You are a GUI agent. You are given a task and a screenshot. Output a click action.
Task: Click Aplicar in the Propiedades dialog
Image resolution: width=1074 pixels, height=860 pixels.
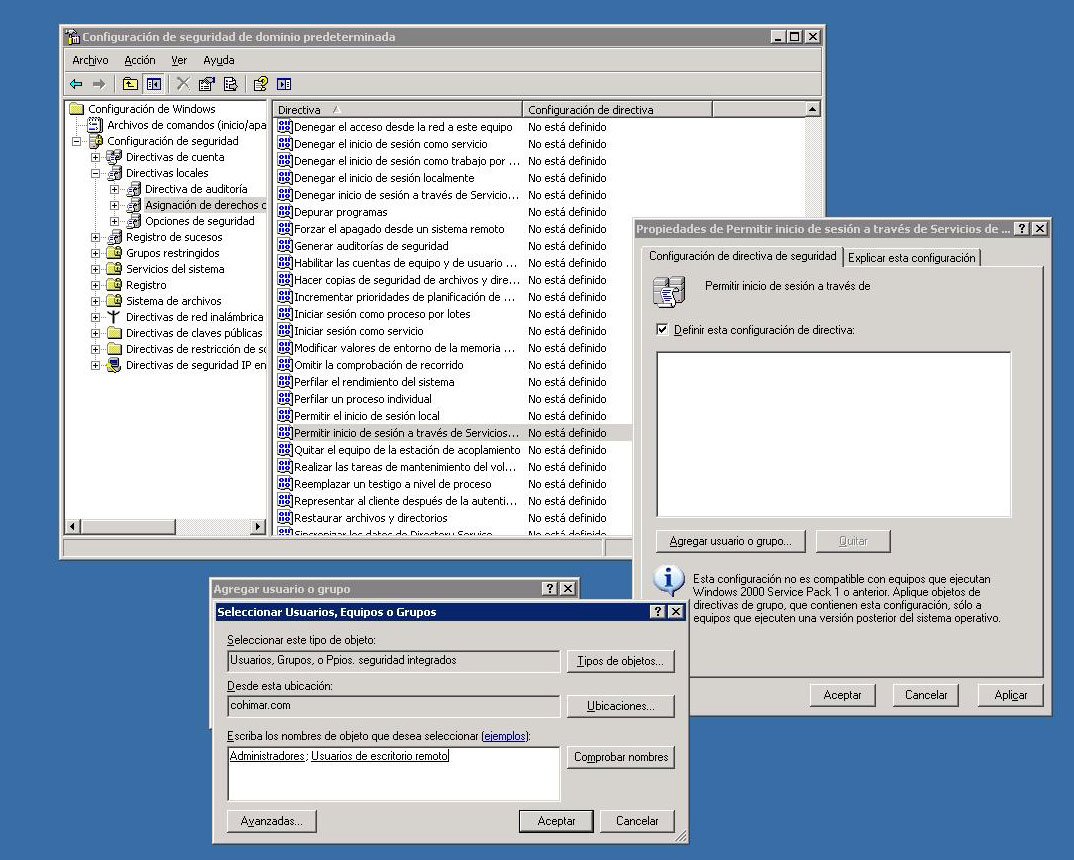(1010, 694)
